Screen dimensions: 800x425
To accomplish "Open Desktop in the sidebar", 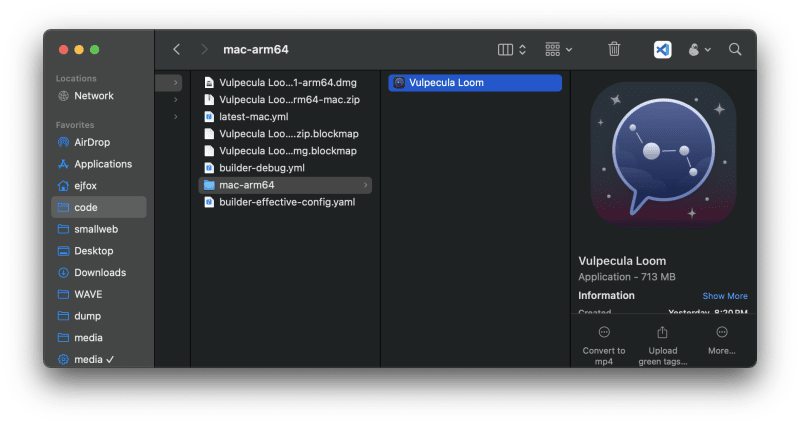I will click(x=99, y=251).
